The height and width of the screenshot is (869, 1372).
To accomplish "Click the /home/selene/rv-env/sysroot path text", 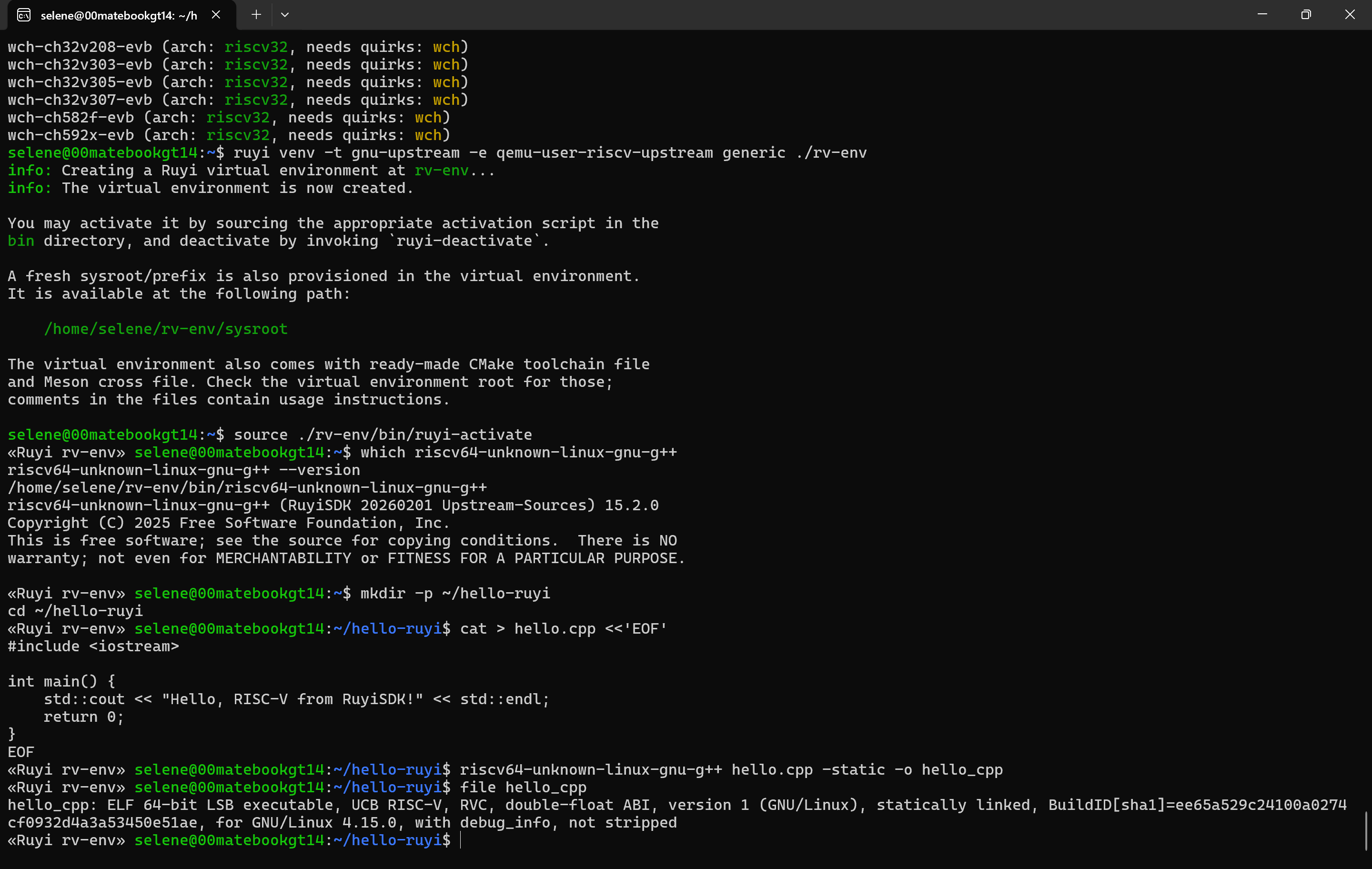I will 166,329.
